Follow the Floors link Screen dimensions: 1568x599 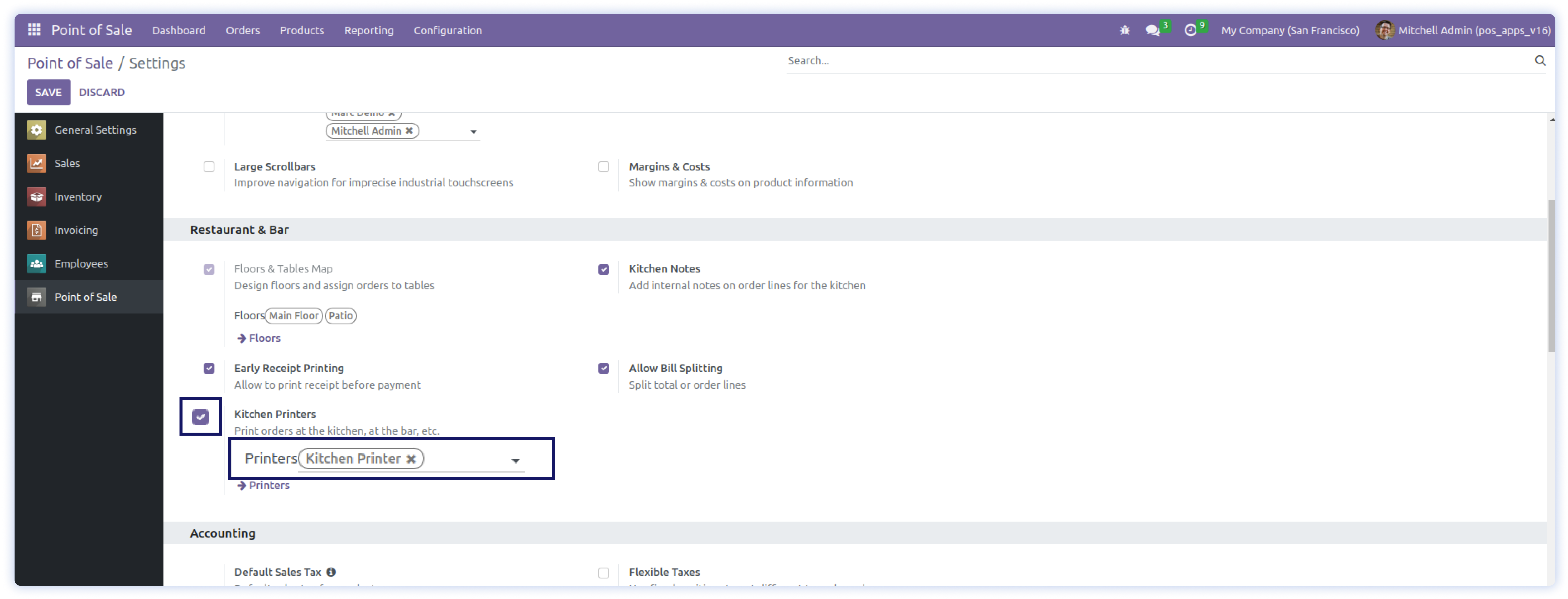click(265, 338)
